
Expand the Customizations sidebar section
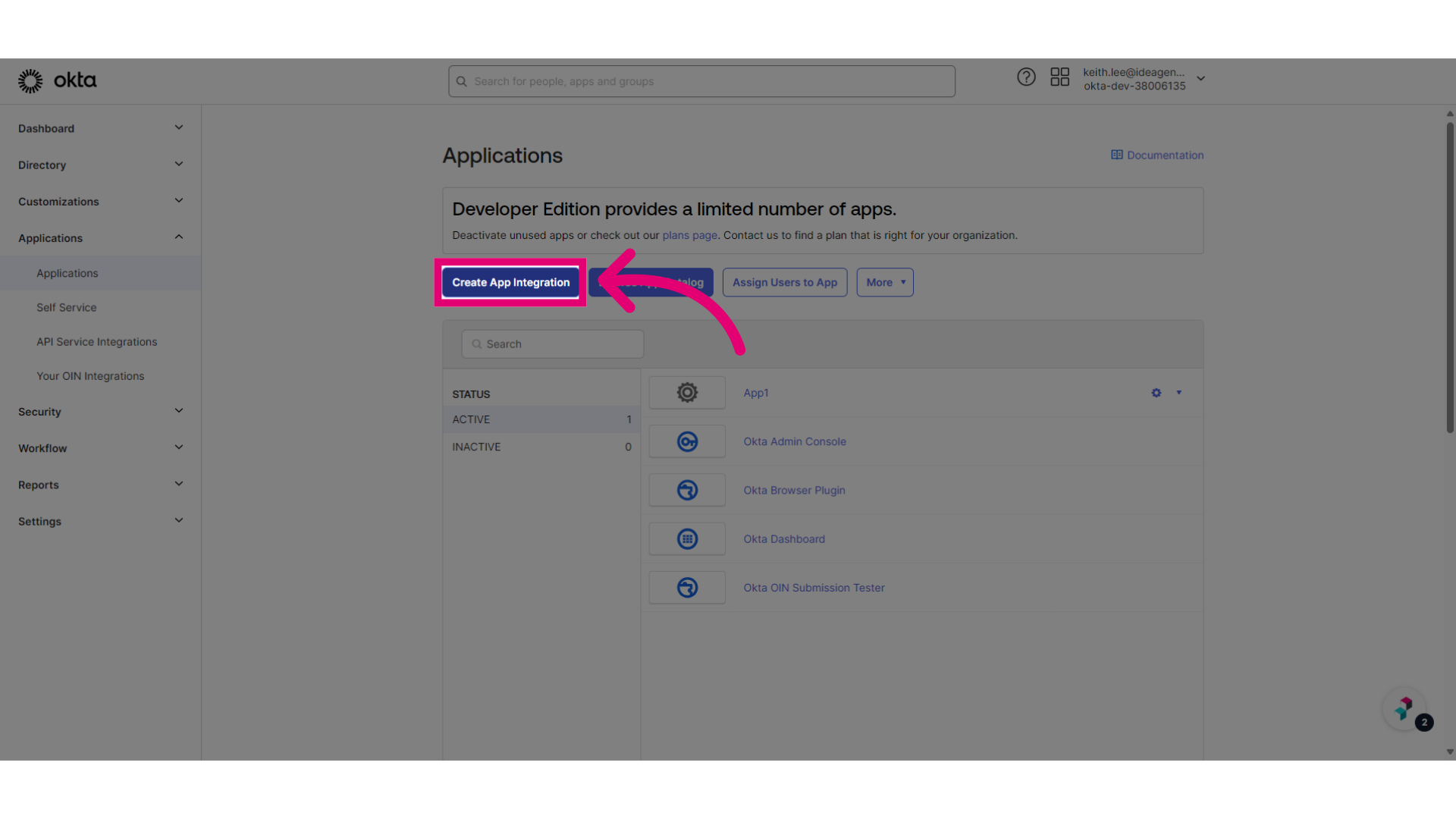(x=179, y=201)
